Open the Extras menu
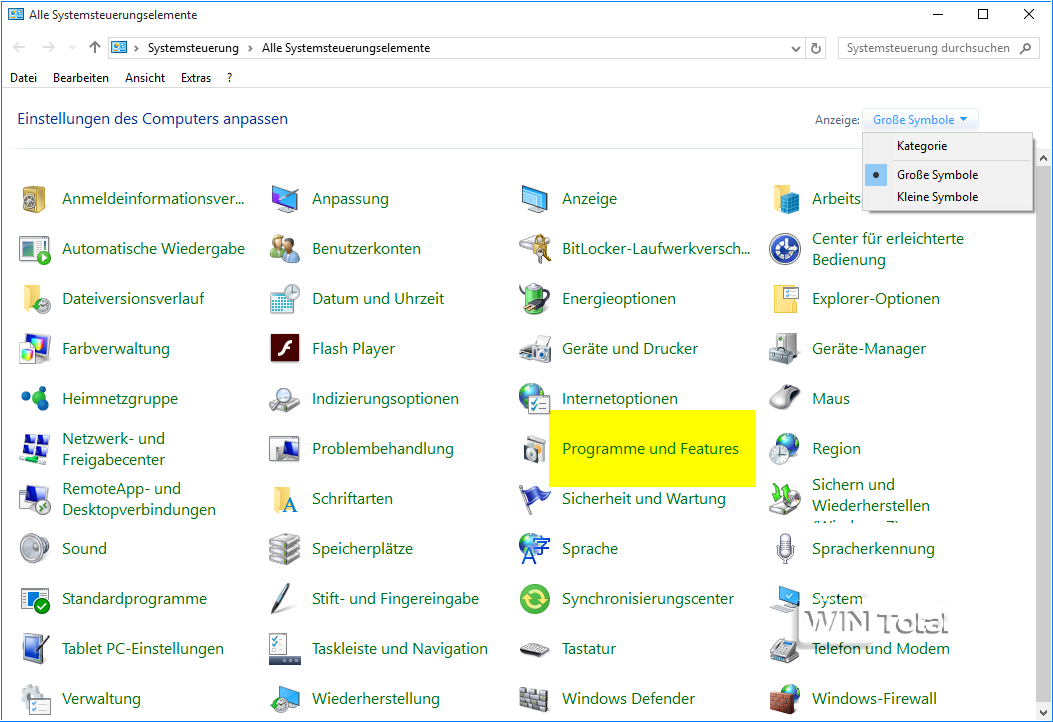 click(x=196, y=78)
